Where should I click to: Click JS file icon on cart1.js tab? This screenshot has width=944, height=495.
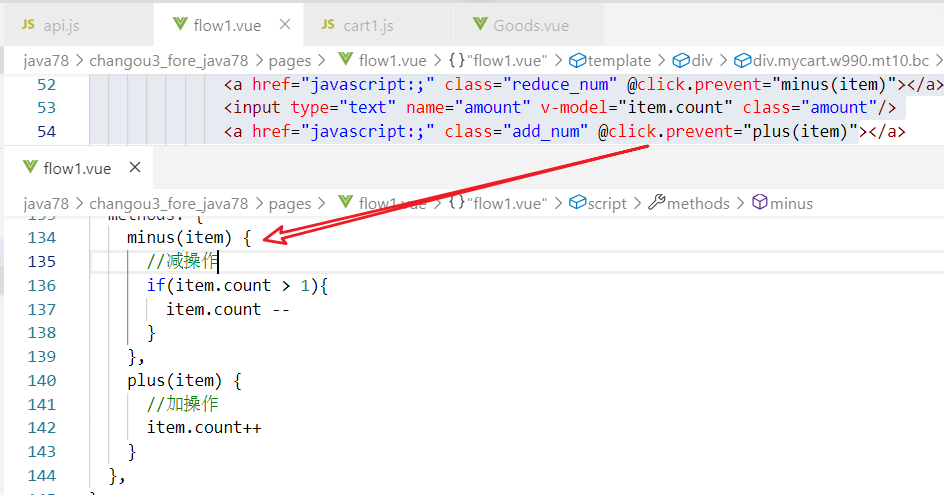point(328,24)
